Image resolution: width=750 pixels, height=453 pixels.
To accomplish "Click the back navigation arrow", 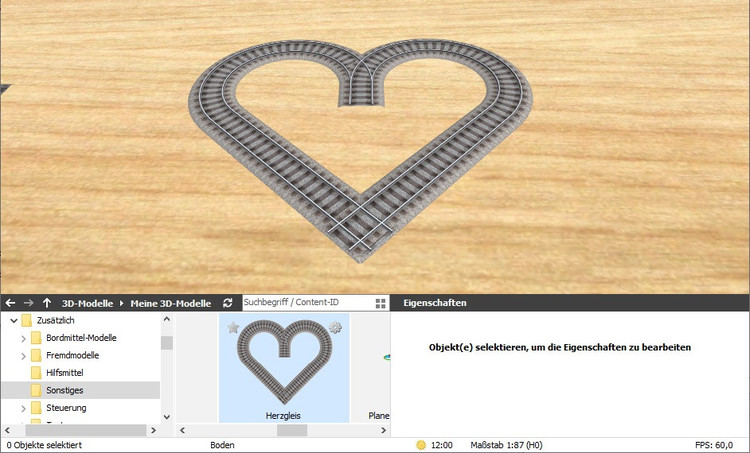I will click(10, 303).
